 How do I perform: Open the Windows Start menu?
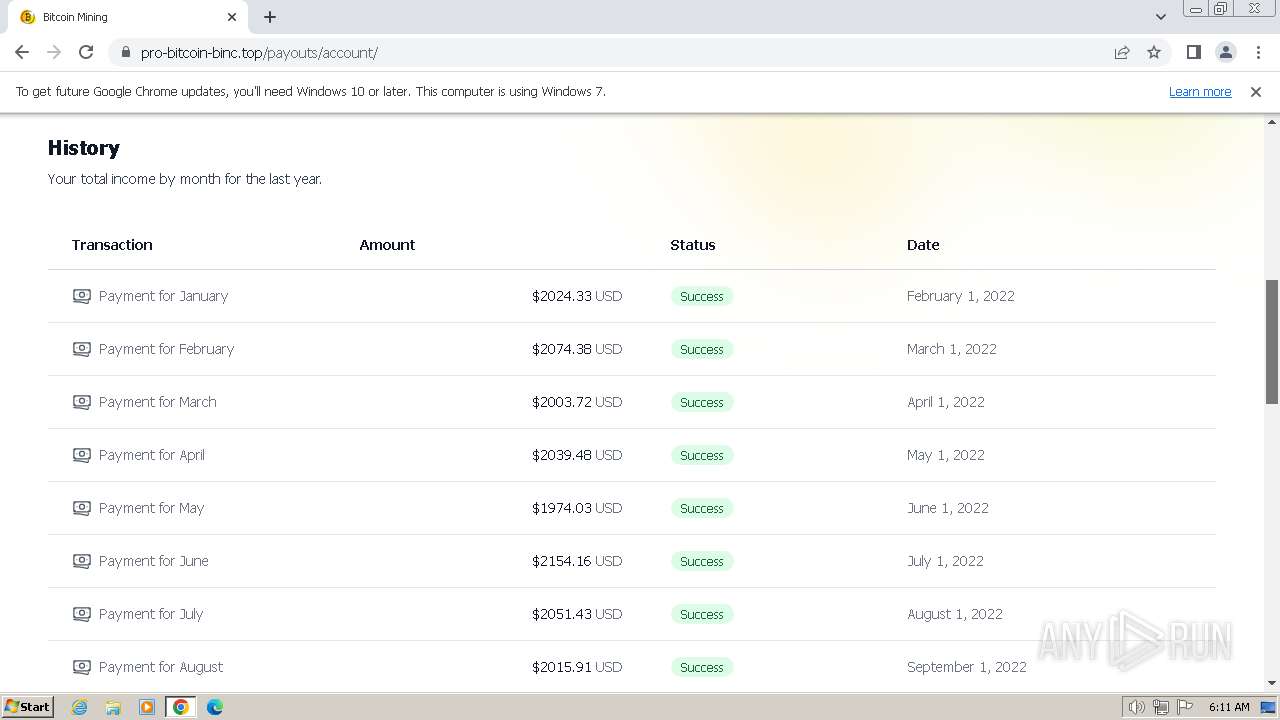pos(28,706)
